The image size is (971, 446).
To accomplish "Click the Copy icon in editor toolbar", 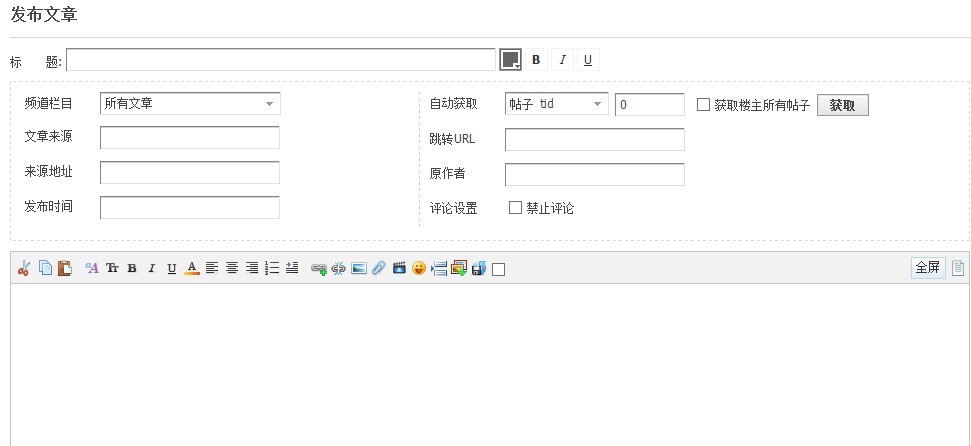I will [x=45, y=268].
